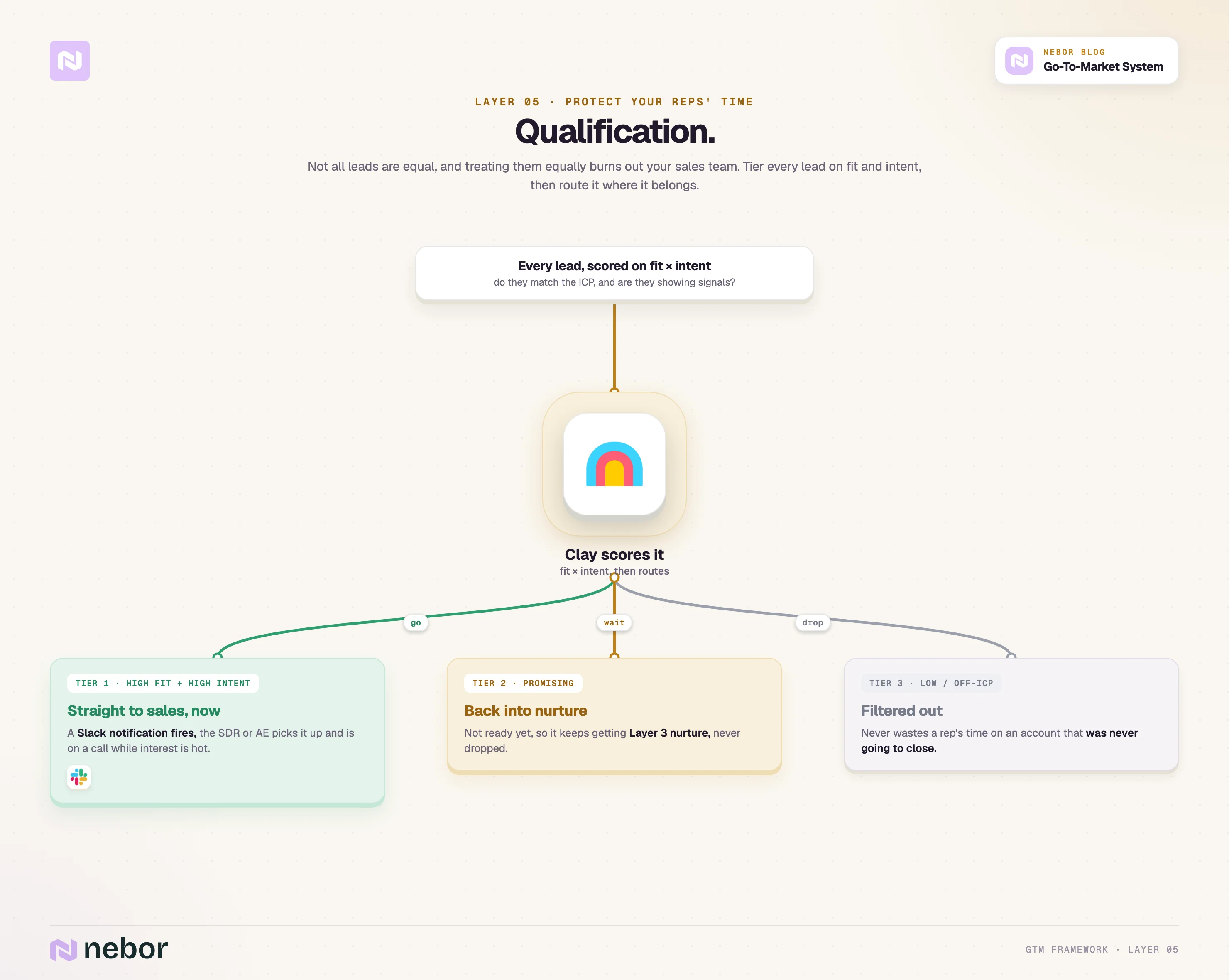Click the 'Layer 05 · Protect your reps' time' label
The height and width of the screenshot is (980, 1229).
coord(614,102)
